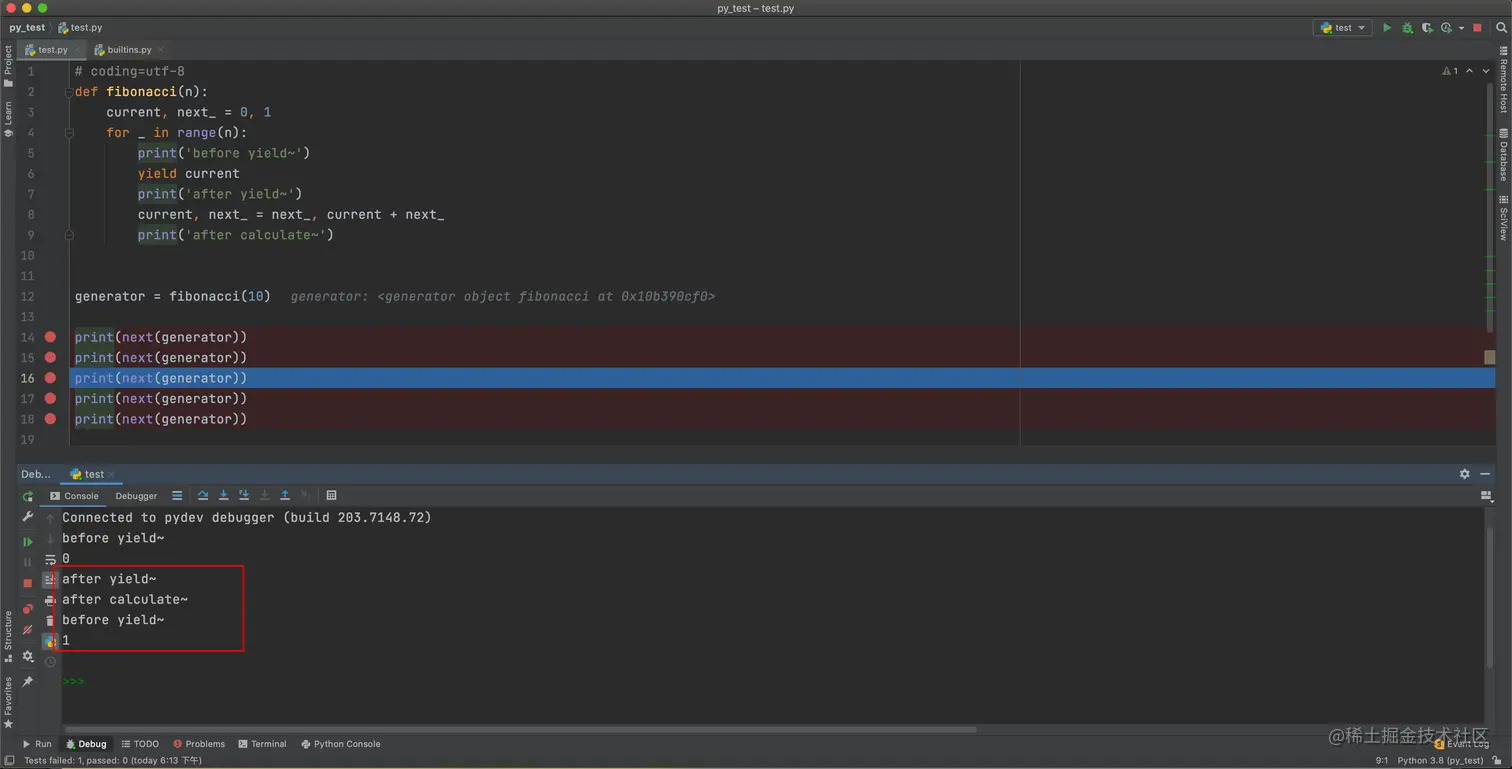Open Search Everywhere magnifier icon
1512x769 pixels.
point(1502,28)
